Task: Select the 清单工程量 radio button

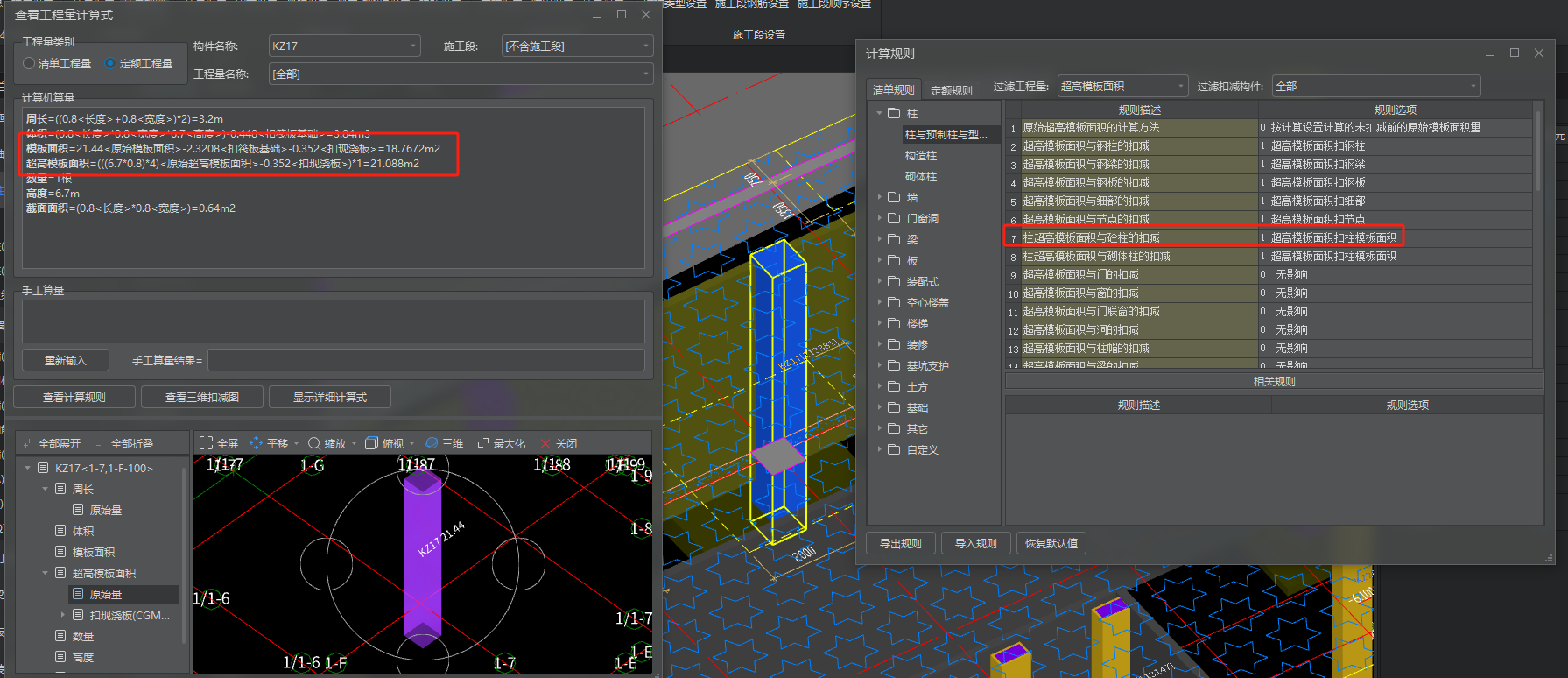Action: (29, 63)
